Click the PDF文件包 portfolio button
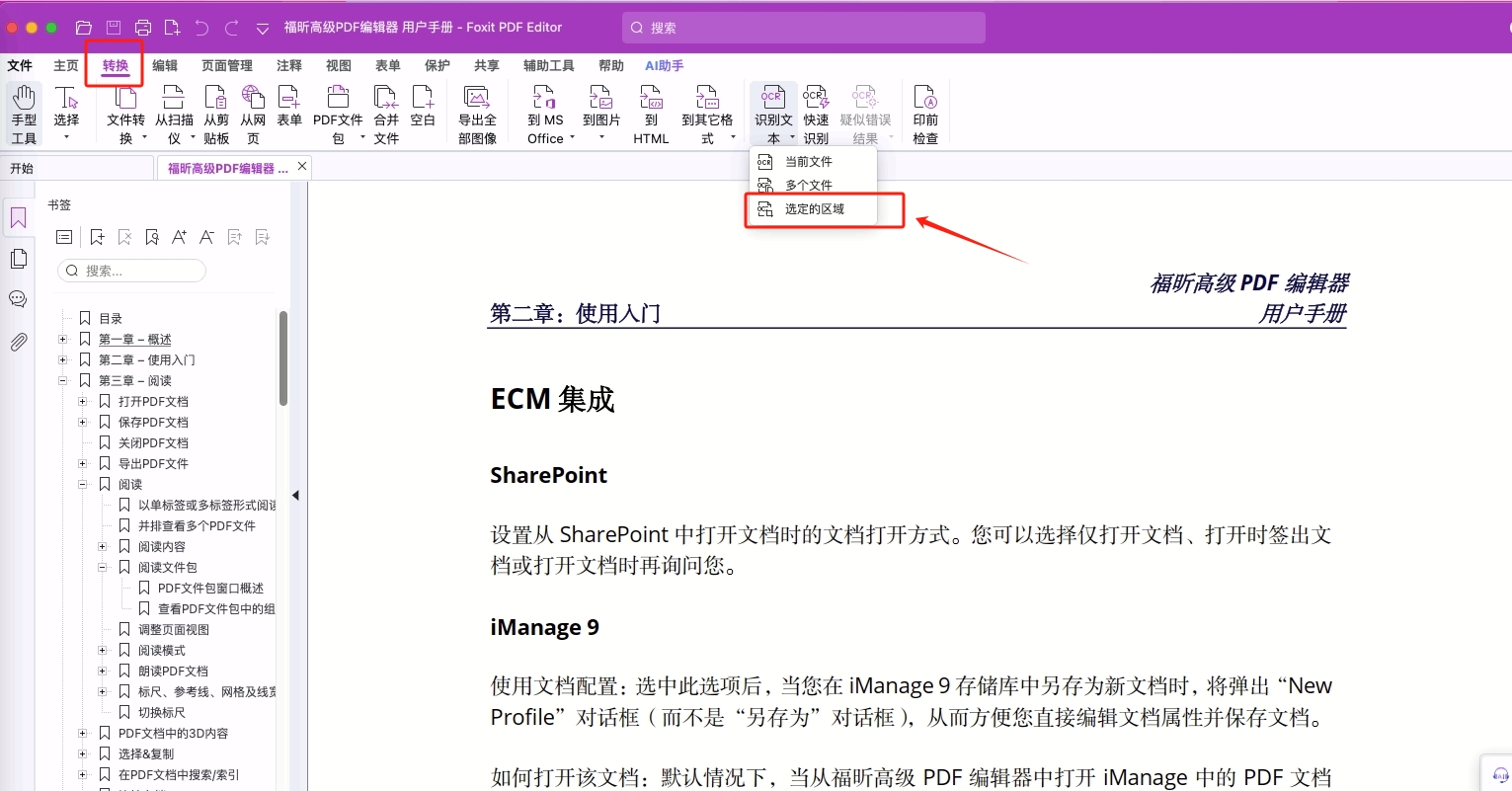Screen dimensions: 1512x791 338,115
